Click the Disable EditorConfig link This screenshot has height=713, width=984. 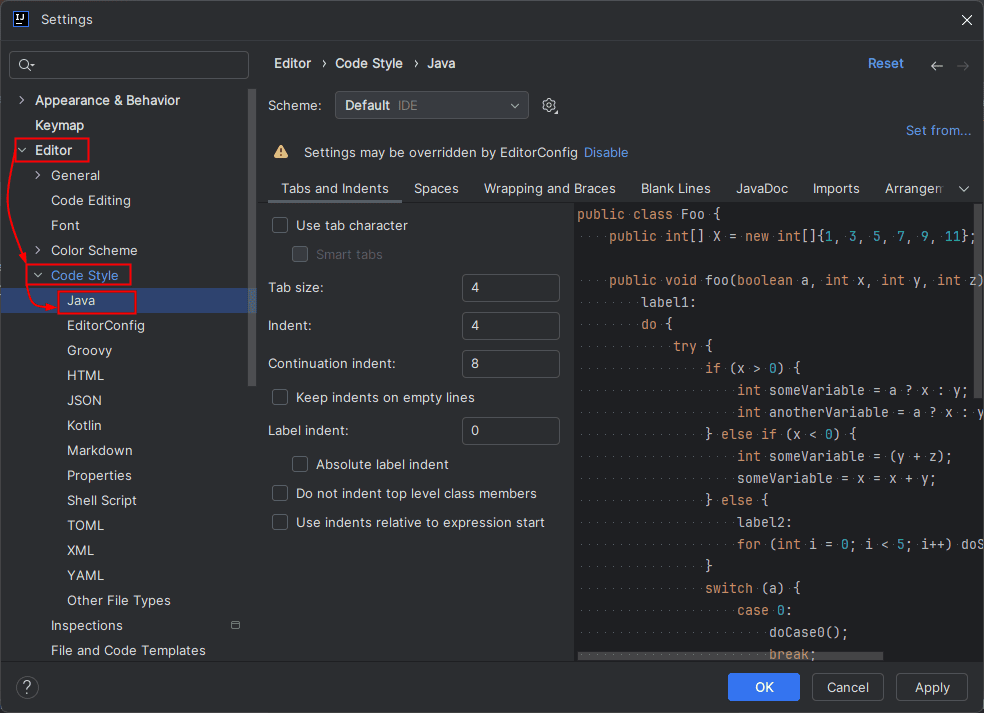[606, 153]
